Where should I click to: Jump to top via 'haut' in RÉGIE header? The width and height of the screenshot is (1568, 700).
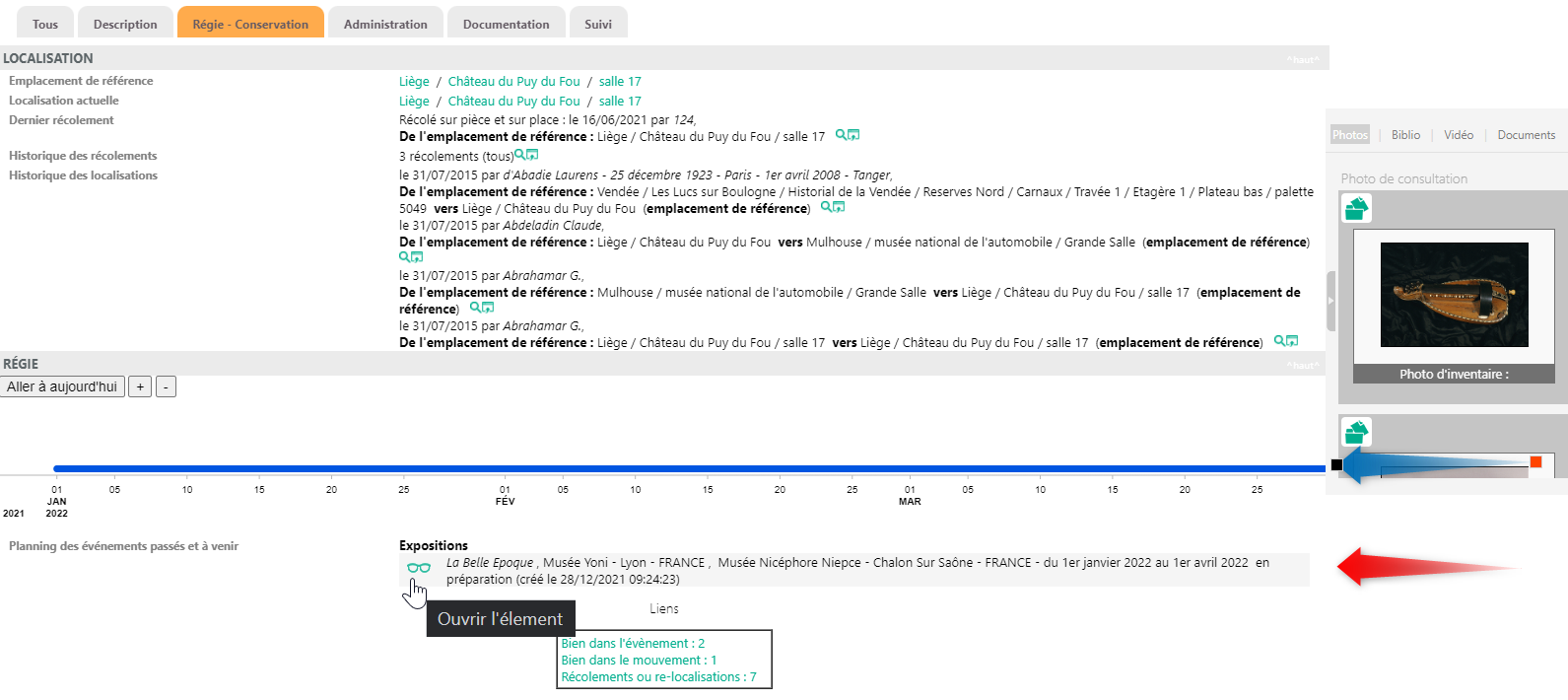(1302, 366)
